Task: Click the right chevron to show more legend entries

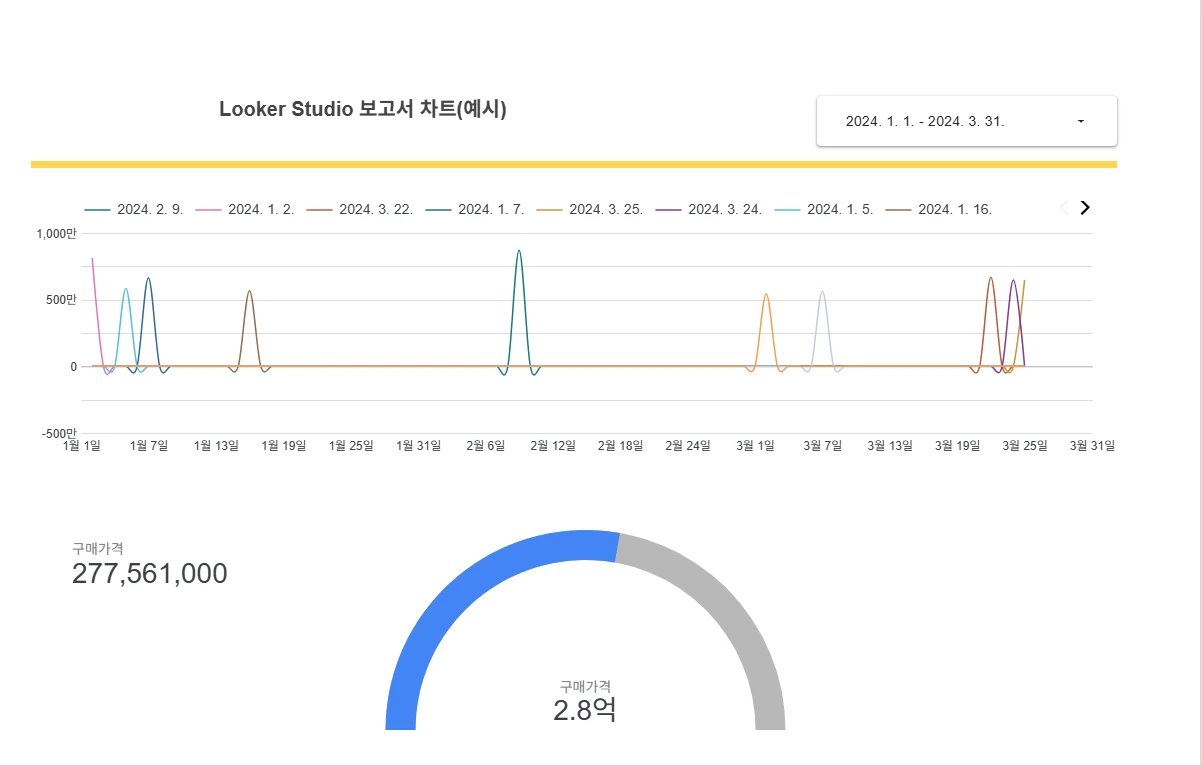Action: (1084, 208)
